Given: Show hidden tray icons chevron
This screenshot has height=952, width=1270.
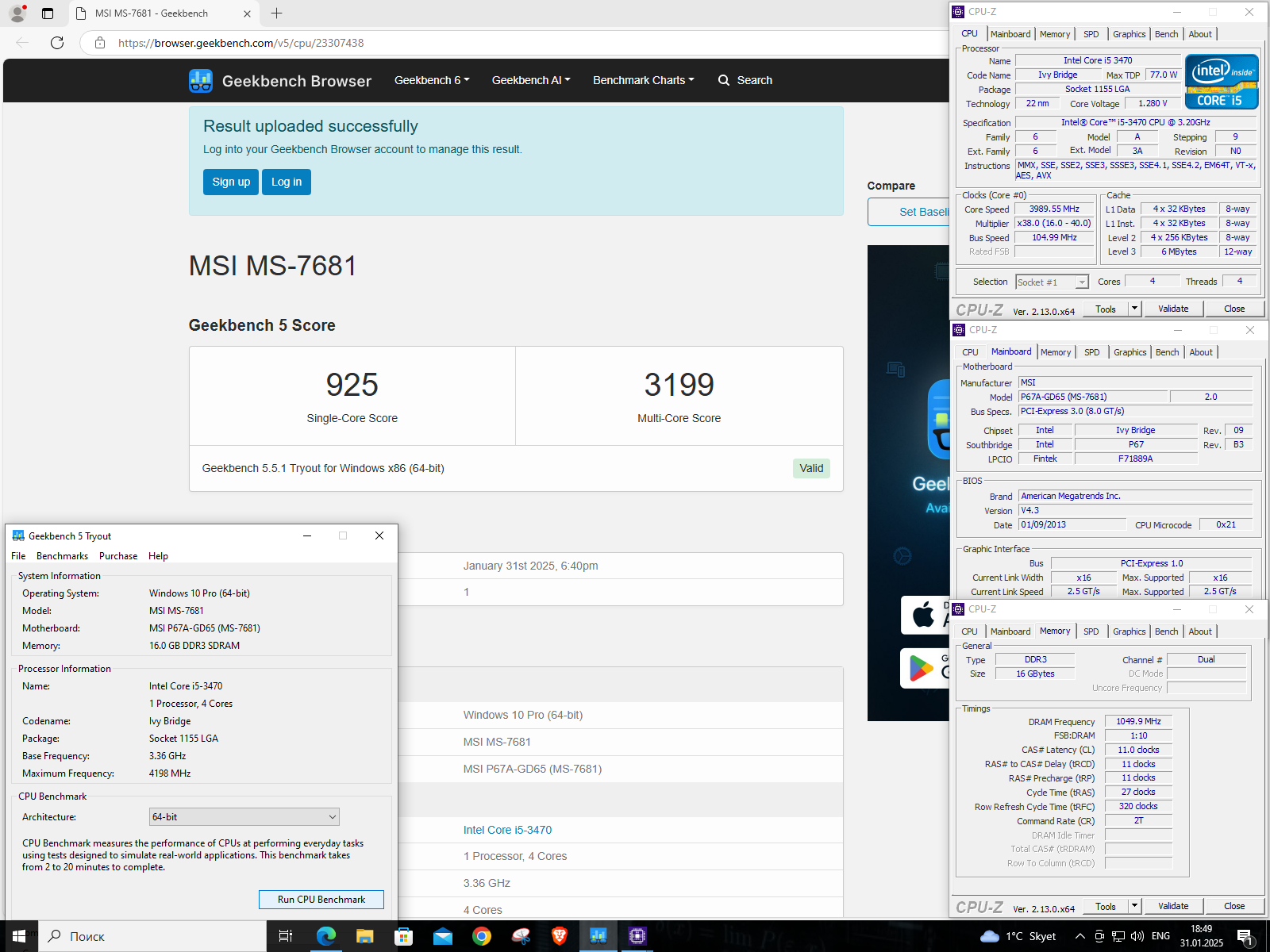Looking at the screenshot, I should (1080, 936).
